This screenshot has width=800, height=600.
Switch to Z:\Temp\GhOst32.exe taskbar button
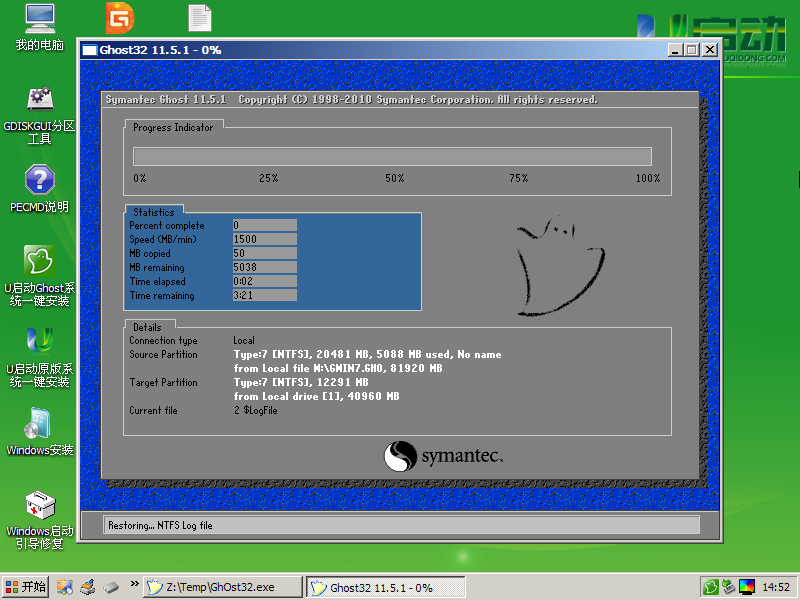pos(222,587)
